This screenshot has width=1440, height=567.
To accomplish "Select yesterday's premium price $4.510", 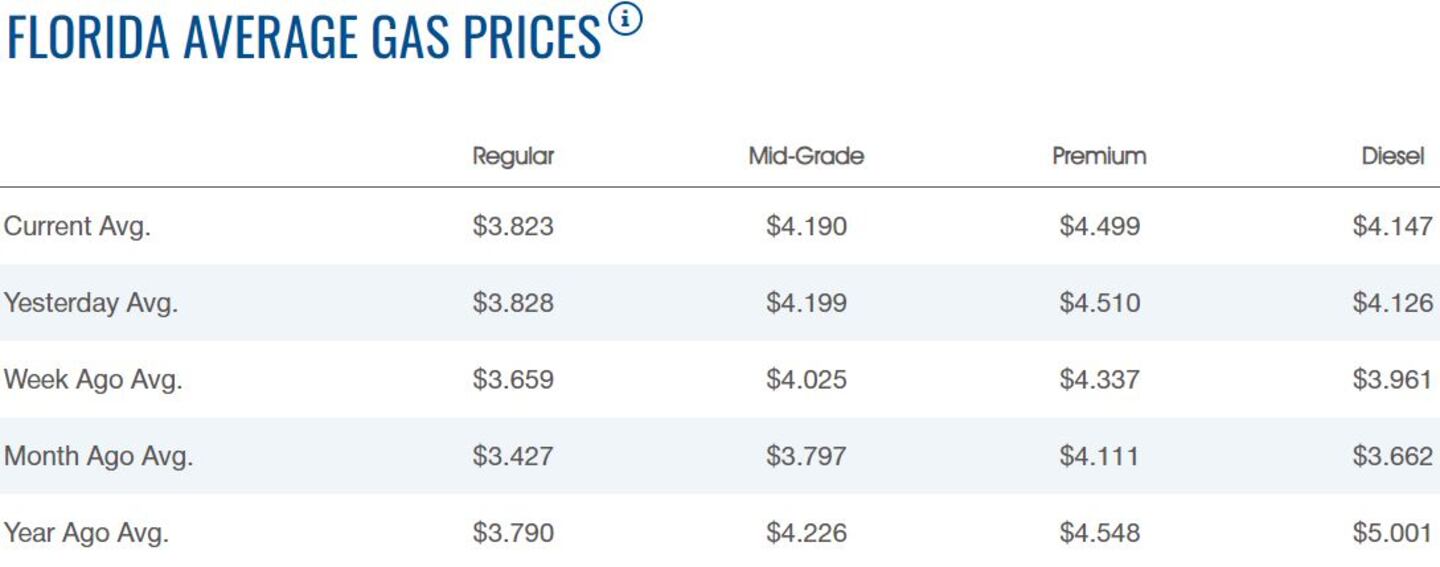I will (1099, 303).
